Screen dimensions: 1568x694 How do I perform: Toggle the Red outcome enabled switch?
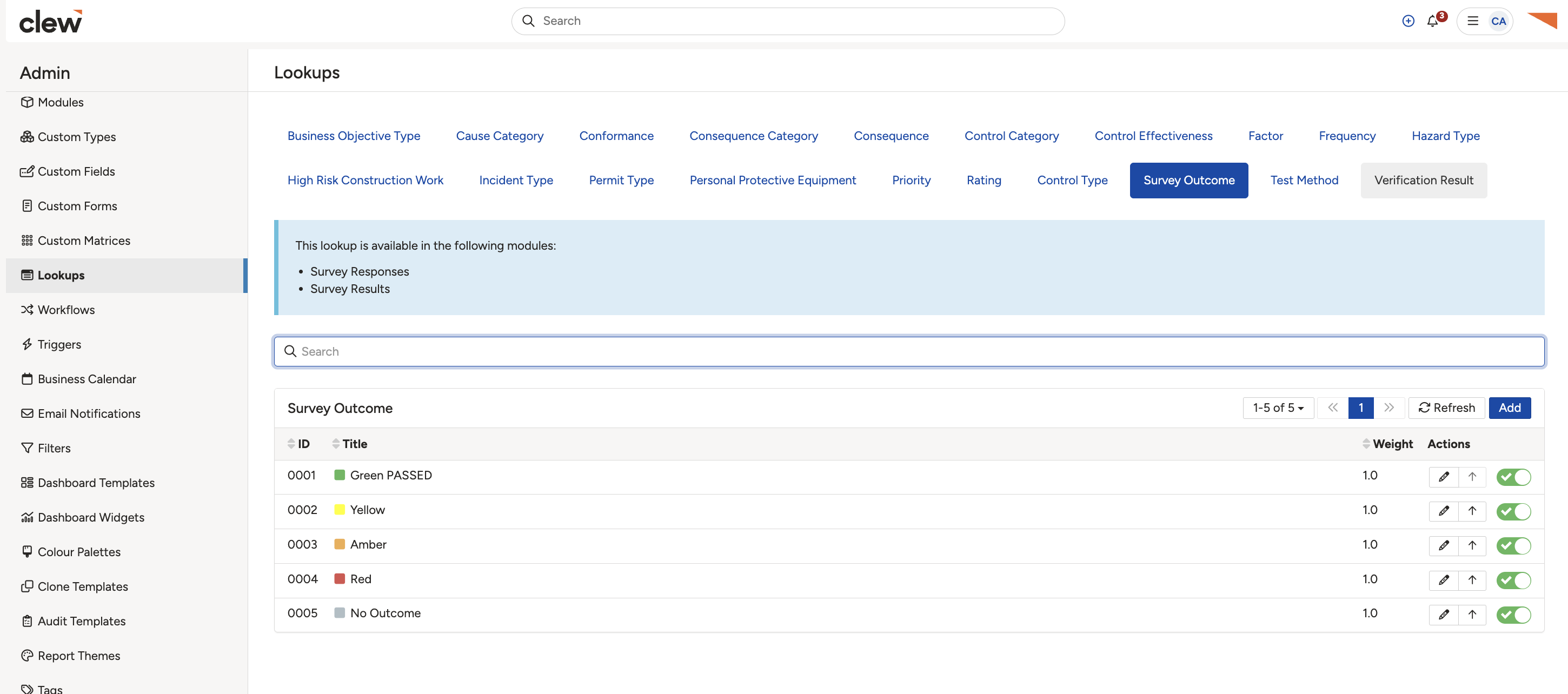click(1513, 581)
